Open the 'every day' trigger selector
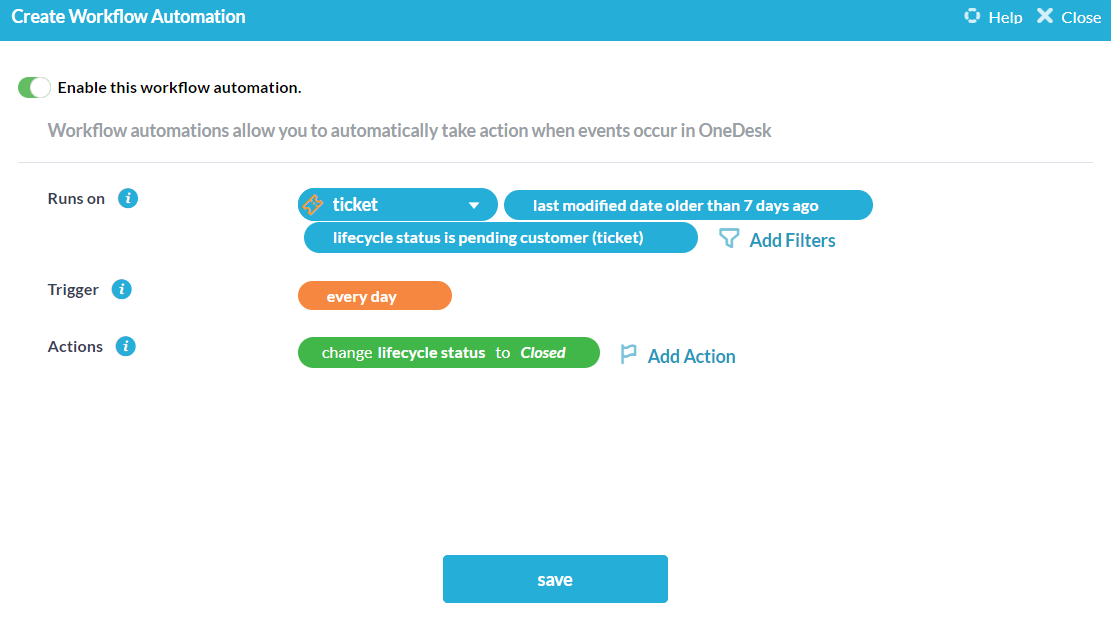1111x621 pixels. coord(375,297)
